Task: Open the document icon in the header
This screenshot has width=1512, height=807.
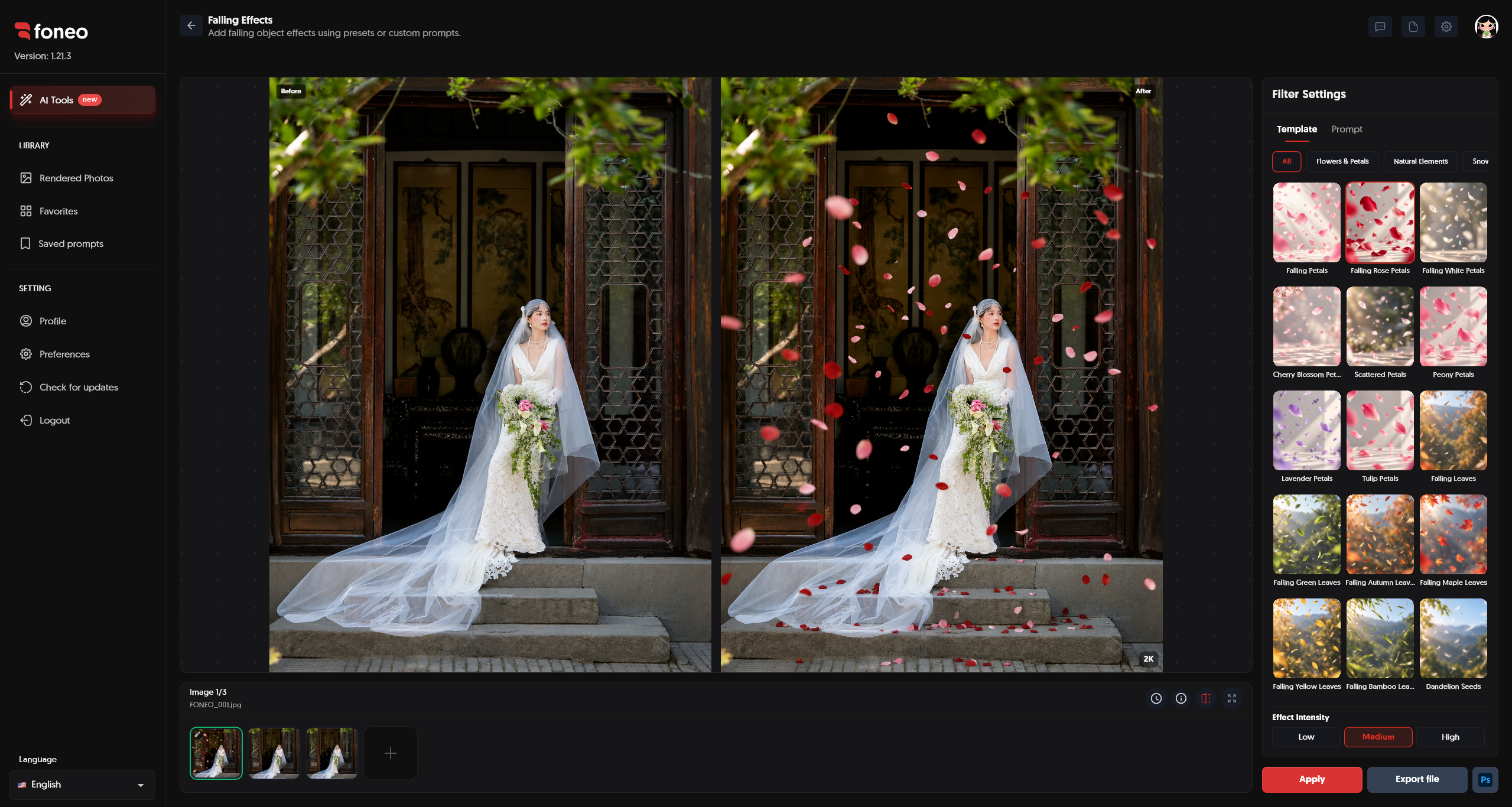Action: 1413,27
